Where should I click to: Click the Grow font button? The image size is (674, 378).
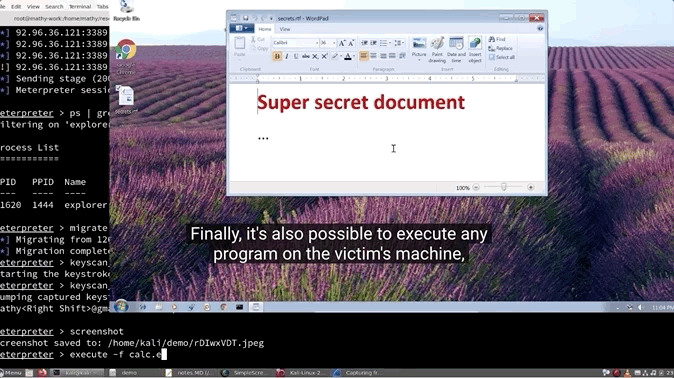342,43
